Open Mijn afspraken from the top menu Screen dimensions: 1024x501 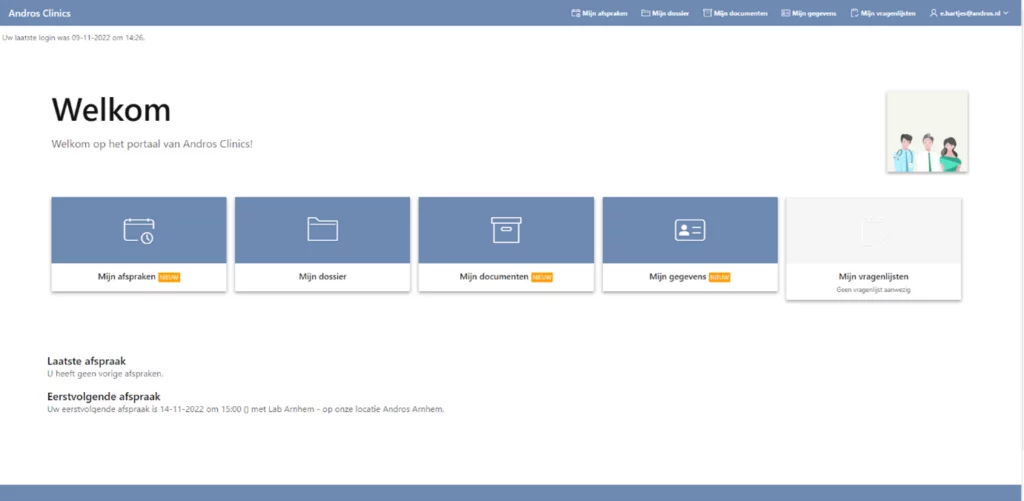605,13
